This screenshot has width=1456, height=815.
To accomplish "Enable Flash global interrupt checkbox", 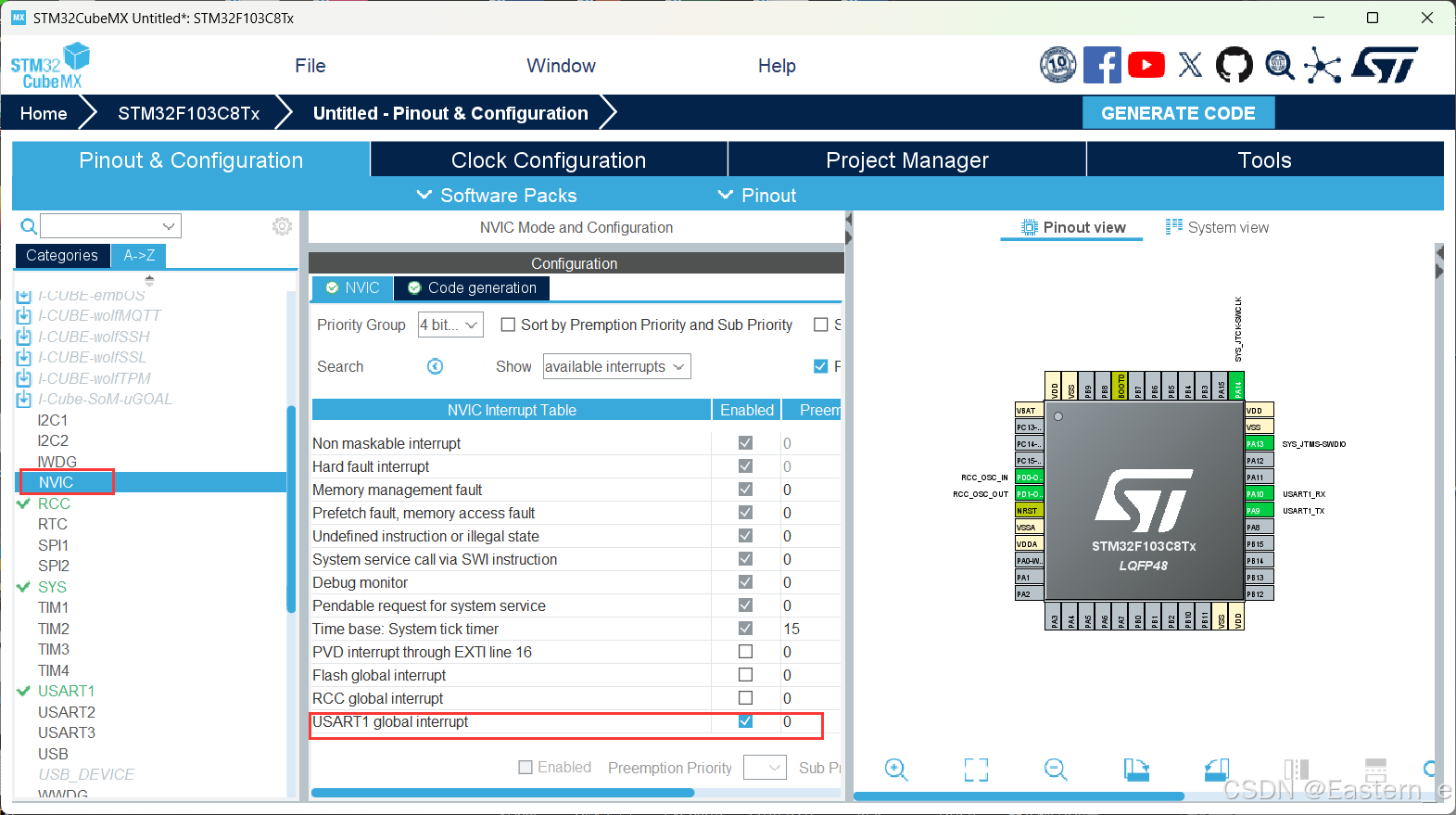I will (x=745, y=675).
